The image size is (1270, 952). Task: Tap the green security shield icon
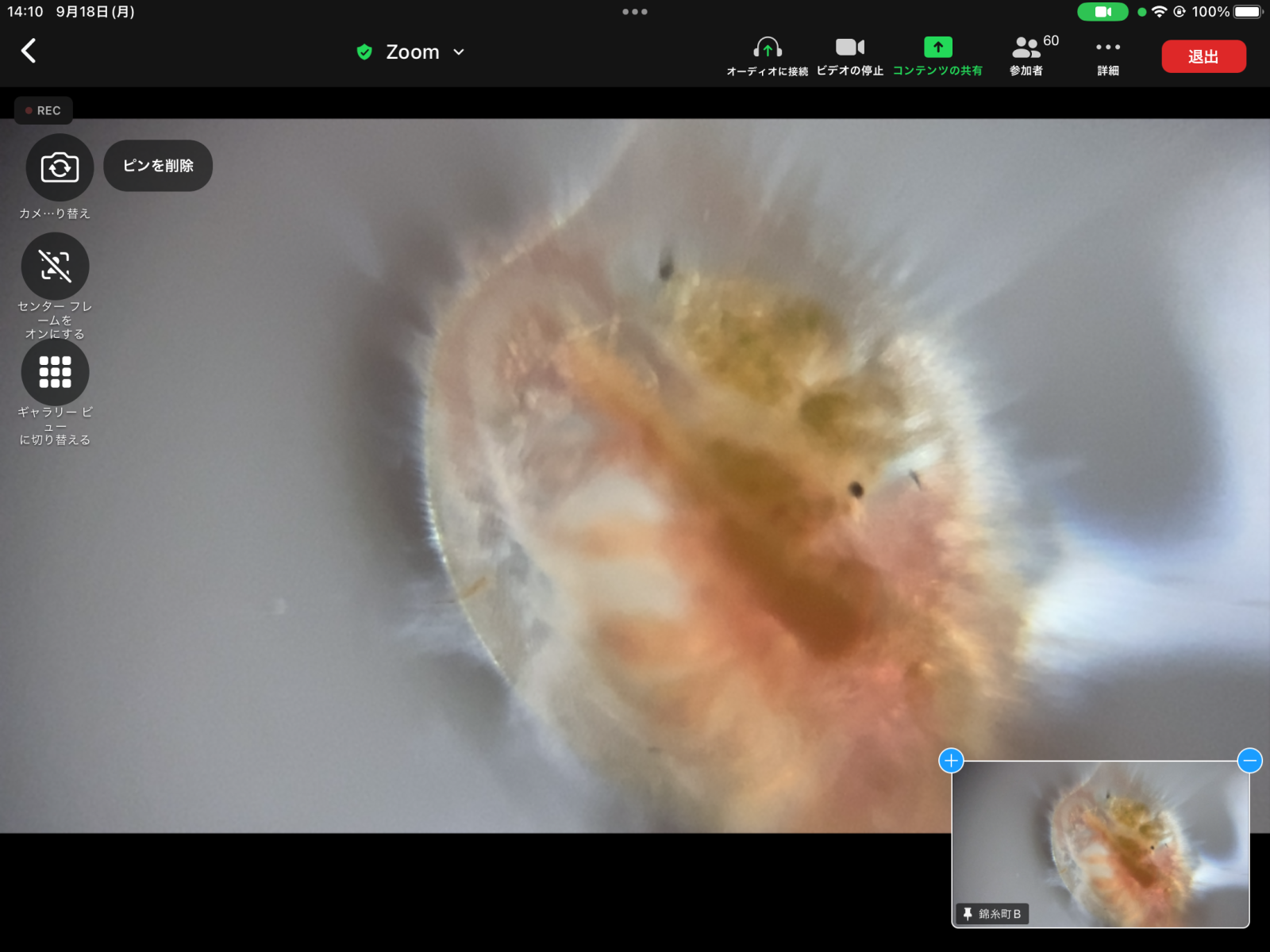364,52
